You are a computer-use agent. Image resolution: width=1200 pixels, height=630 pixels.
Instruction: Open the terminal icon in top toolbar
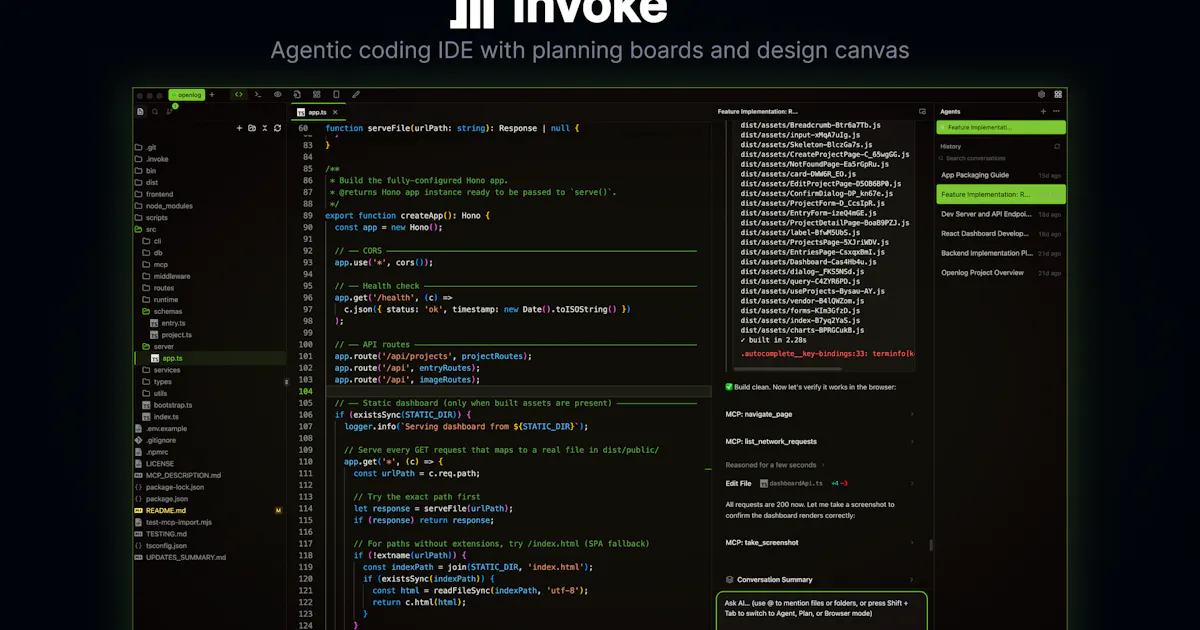tap(258, 95)
